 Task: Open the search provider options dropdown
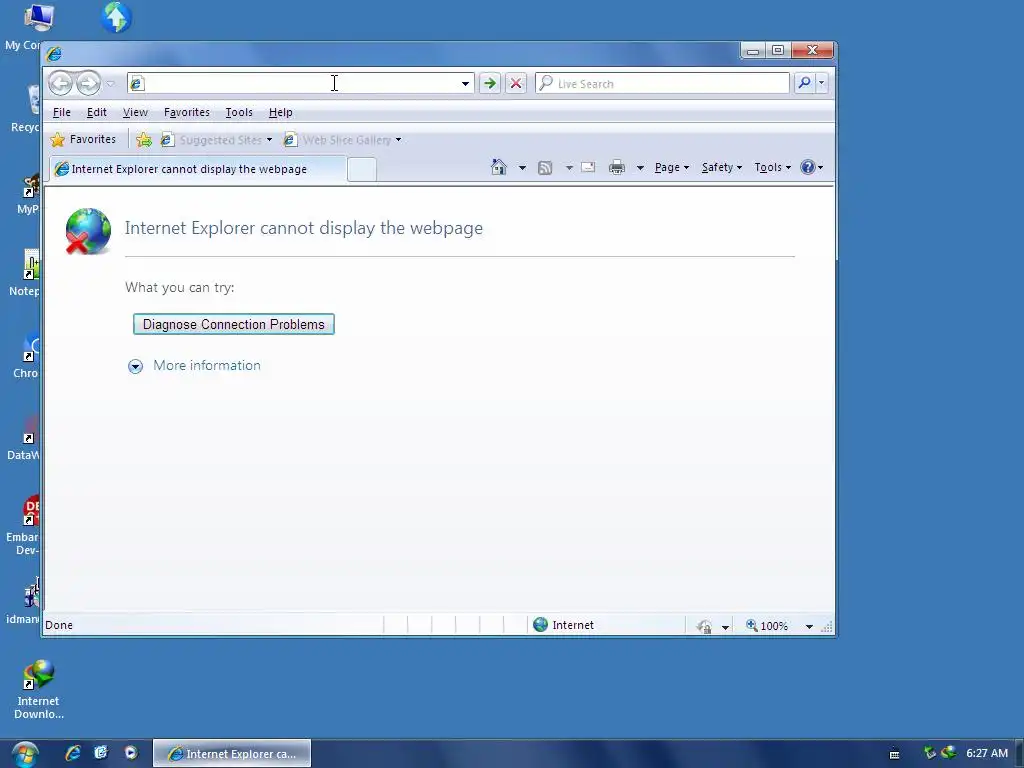click(822, 82)
